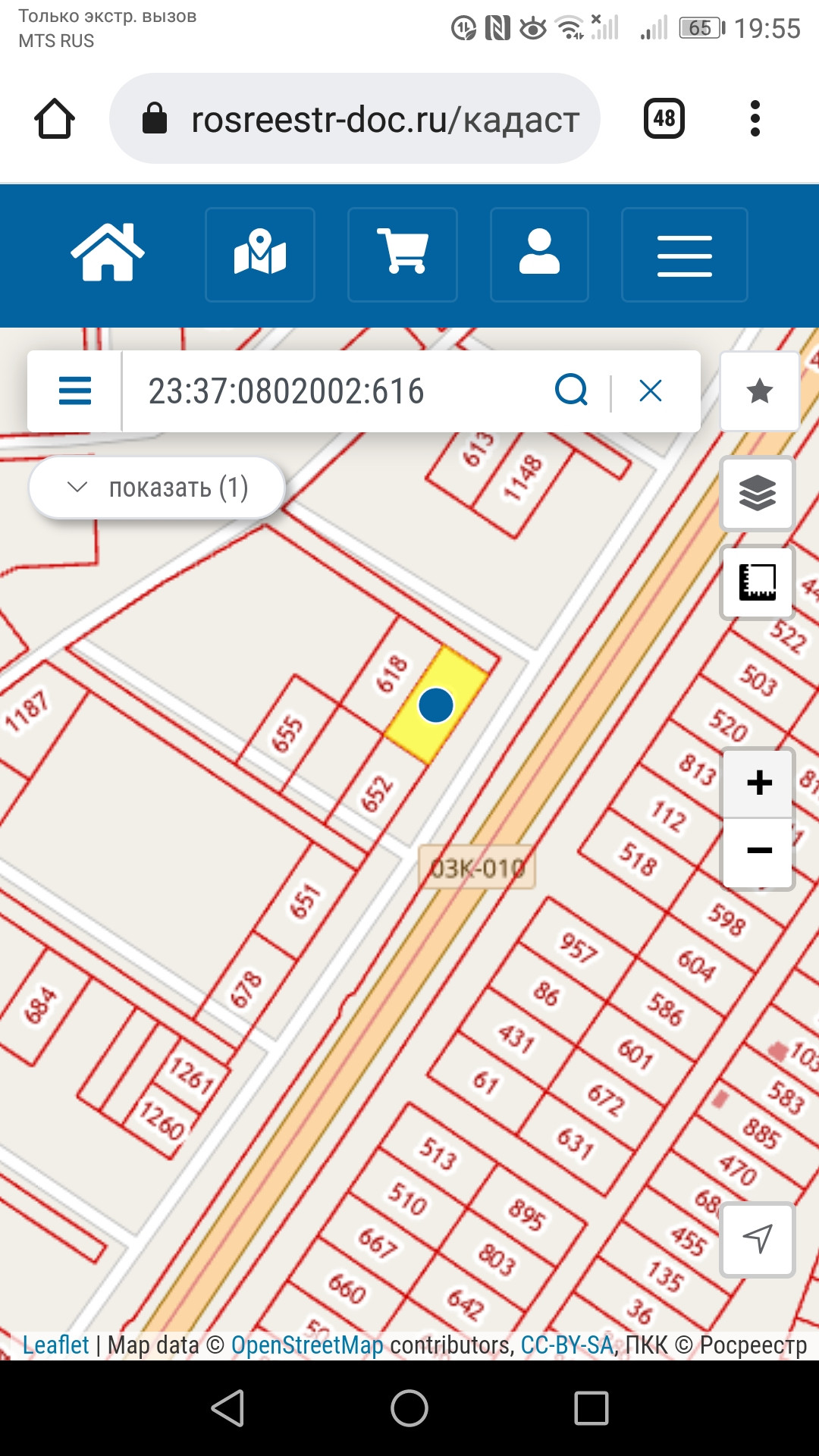Select parcel labeled 667
Screen dimensions: 819x1456
coord(378,1244)
